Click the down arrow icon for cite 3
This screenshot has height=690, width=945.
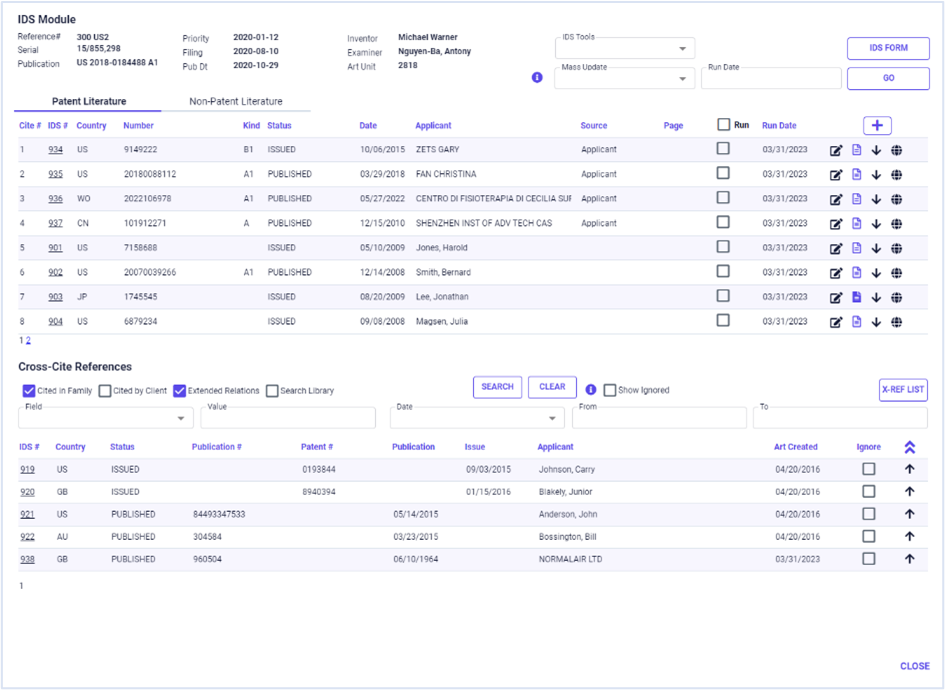click(x=876, y=199)
